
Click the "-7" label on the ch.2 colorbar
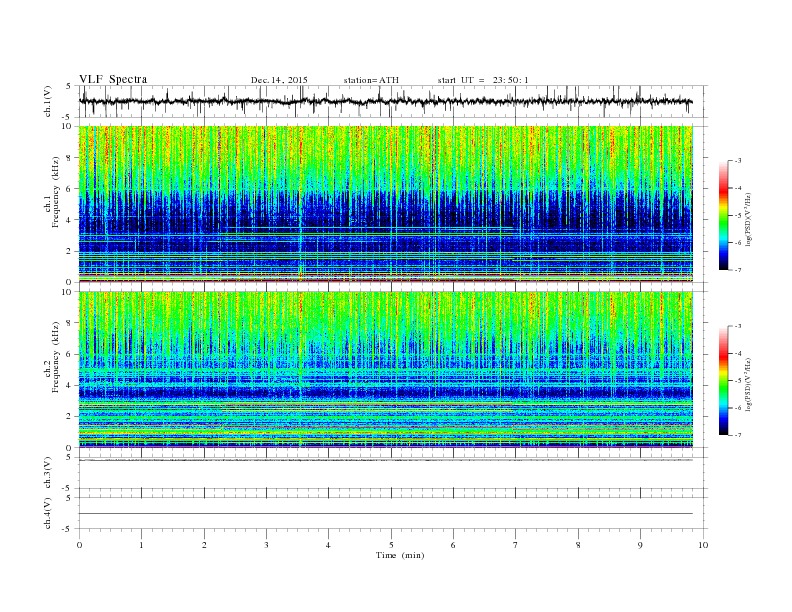(x=737, y=435)
